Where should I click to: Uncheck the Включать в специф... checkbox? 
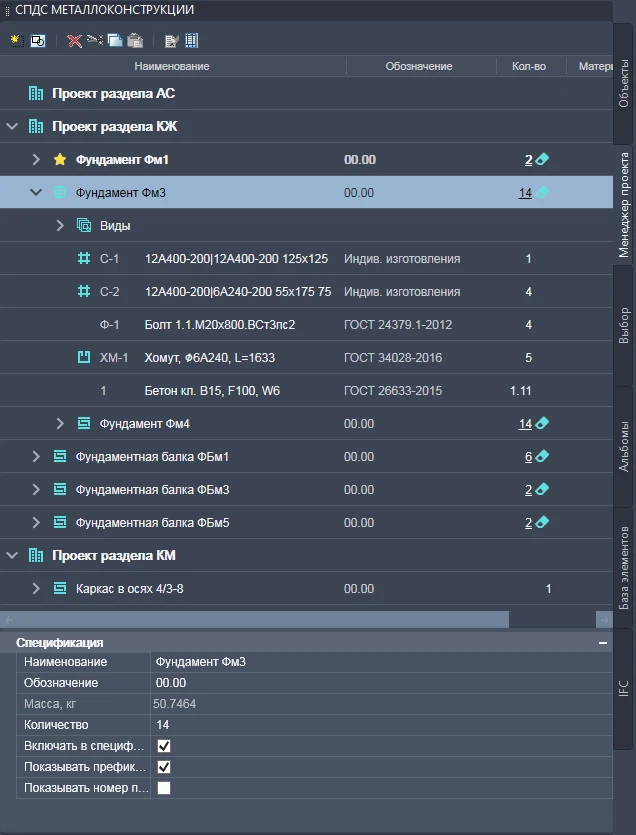coord(164,746)
